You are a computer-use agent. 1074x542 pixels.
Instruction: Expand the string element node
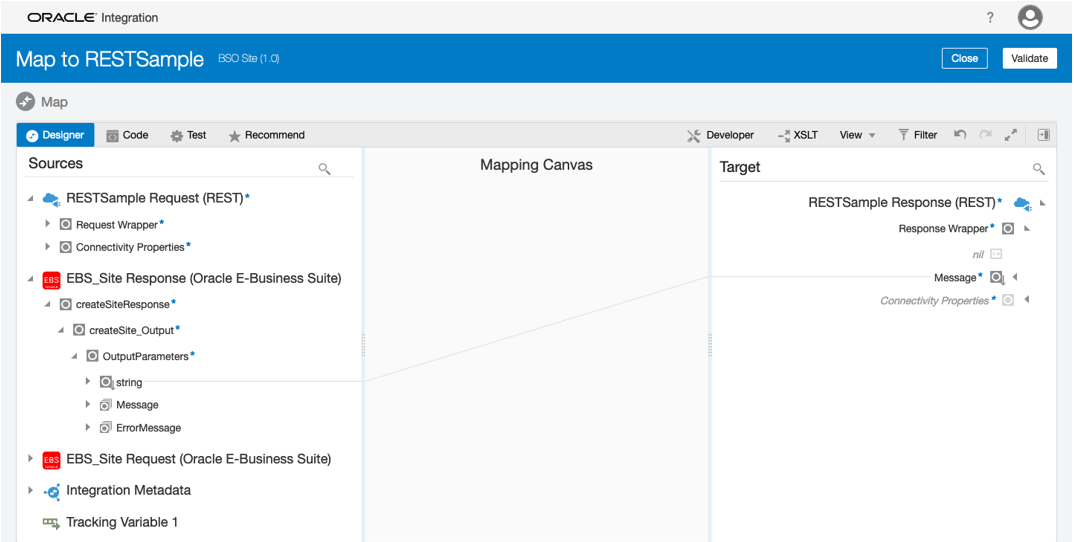point(88,381)
